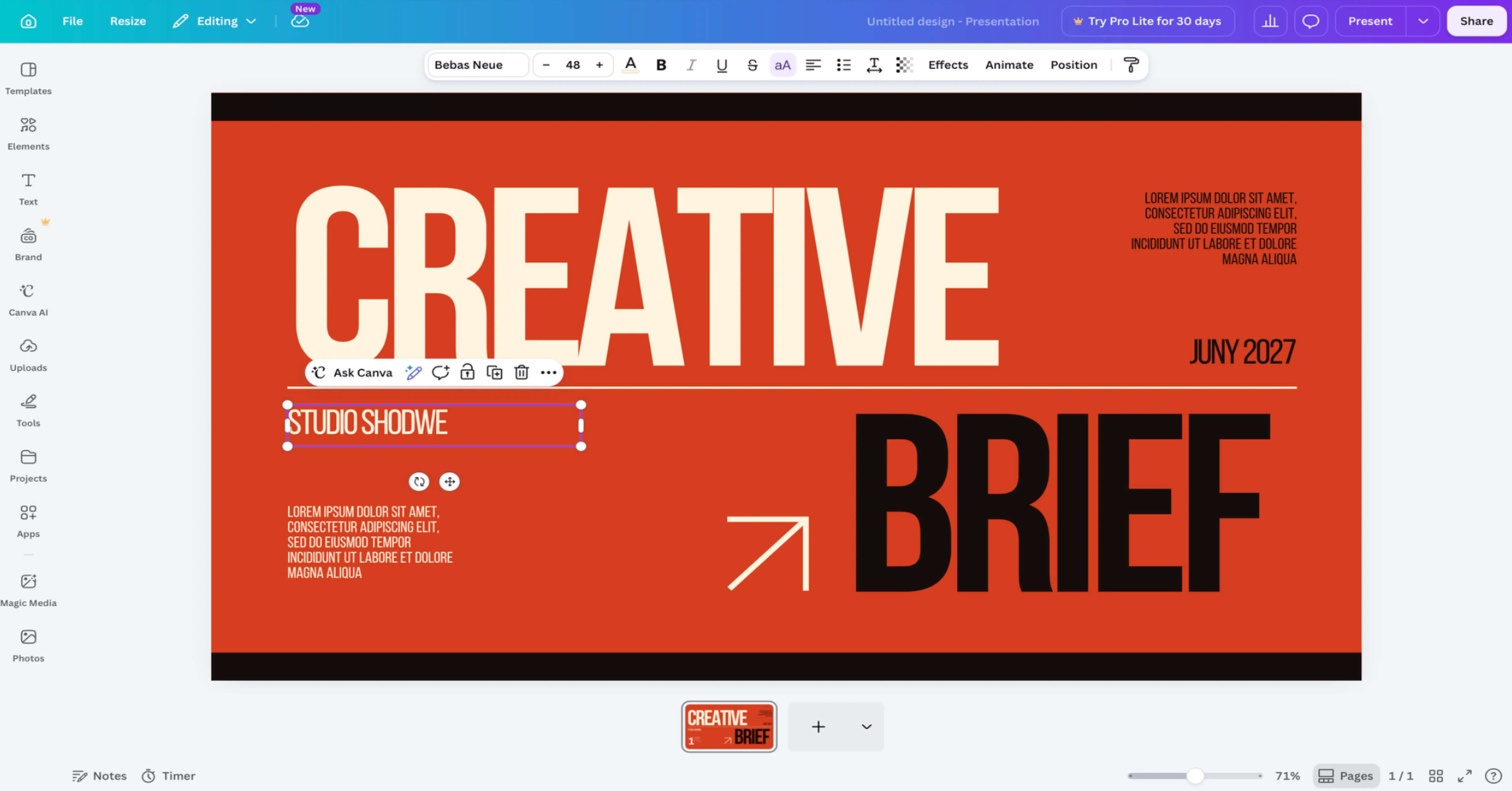1512x791 pixels.
Task: Open the comments speech bubble icon
Action: [1311, 21]
